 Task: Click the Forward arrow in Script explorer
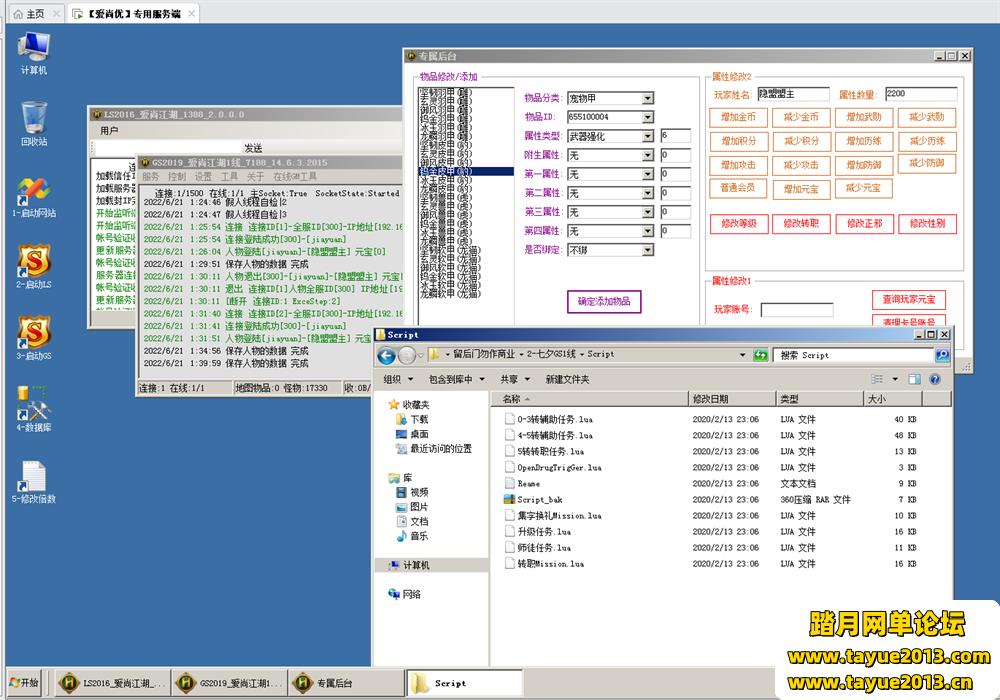coord(407,355)
